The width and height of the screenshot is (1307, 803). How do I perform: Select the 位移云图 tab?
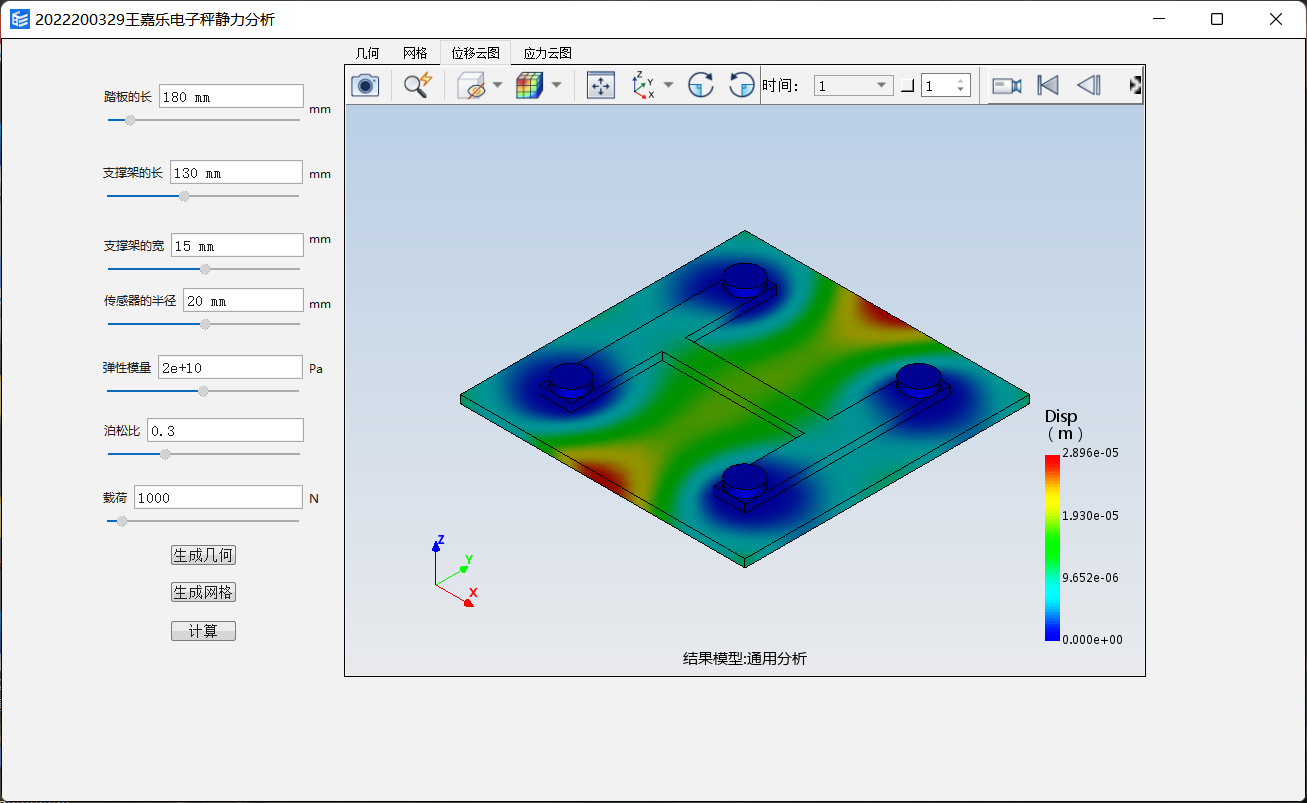click(x=475, y=53)
